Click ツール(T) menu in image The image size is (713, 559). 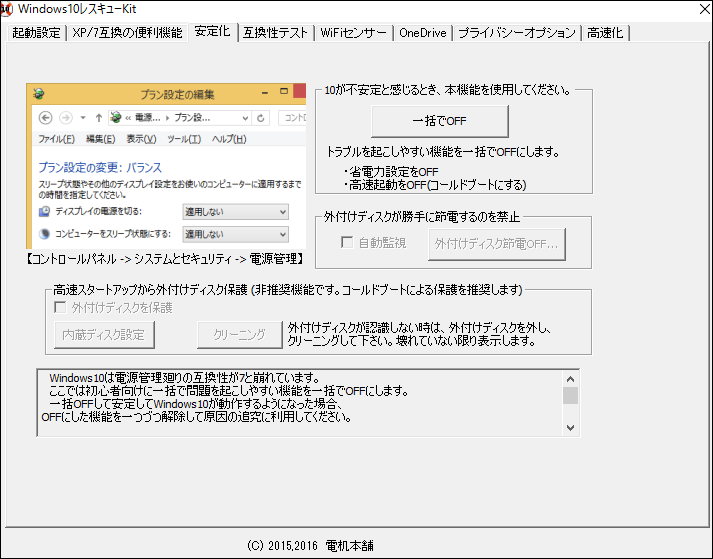coord(184,139)
